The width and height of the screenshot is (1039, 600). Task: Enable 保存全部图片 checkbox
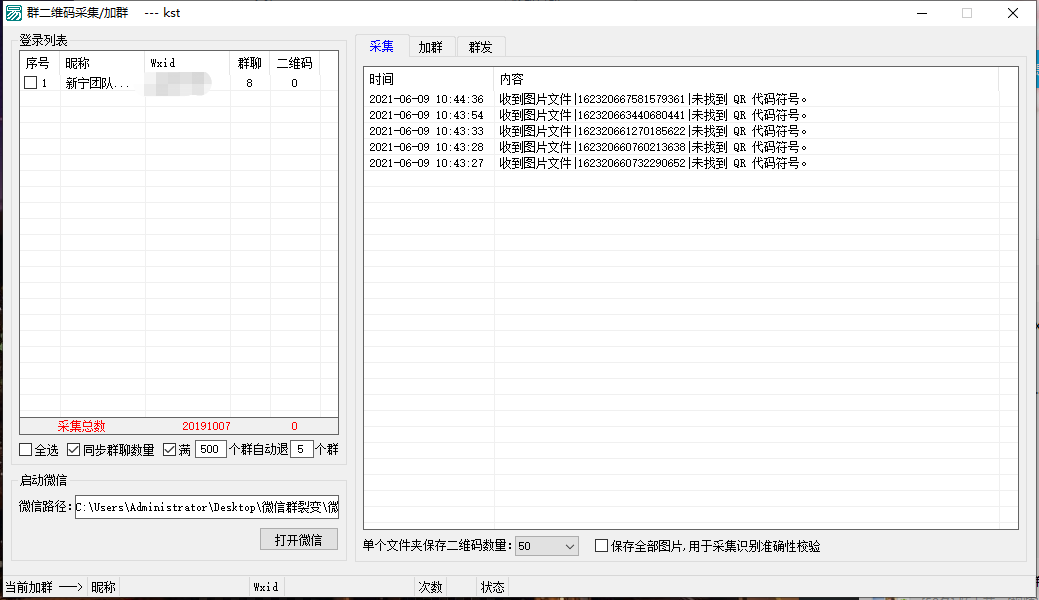pos(602,546)
